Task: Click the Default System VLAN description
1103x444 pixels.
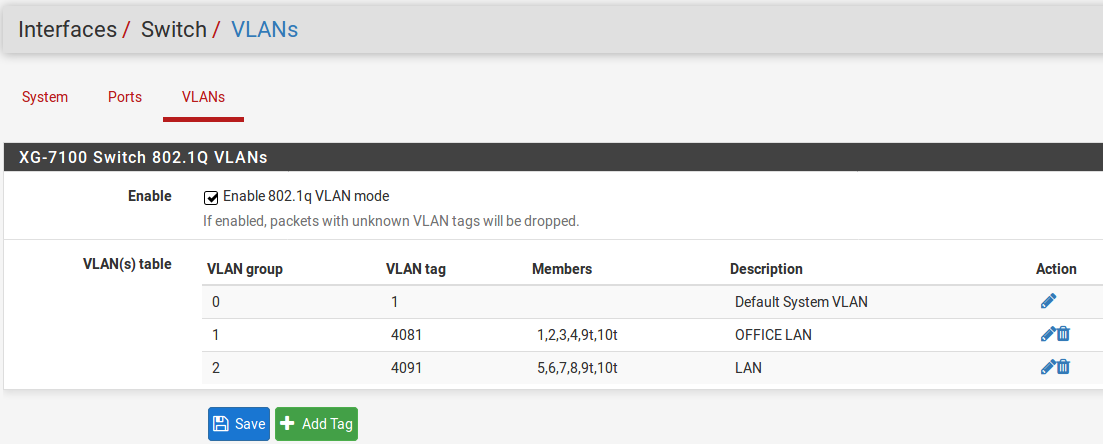Action: pos(801,301)
